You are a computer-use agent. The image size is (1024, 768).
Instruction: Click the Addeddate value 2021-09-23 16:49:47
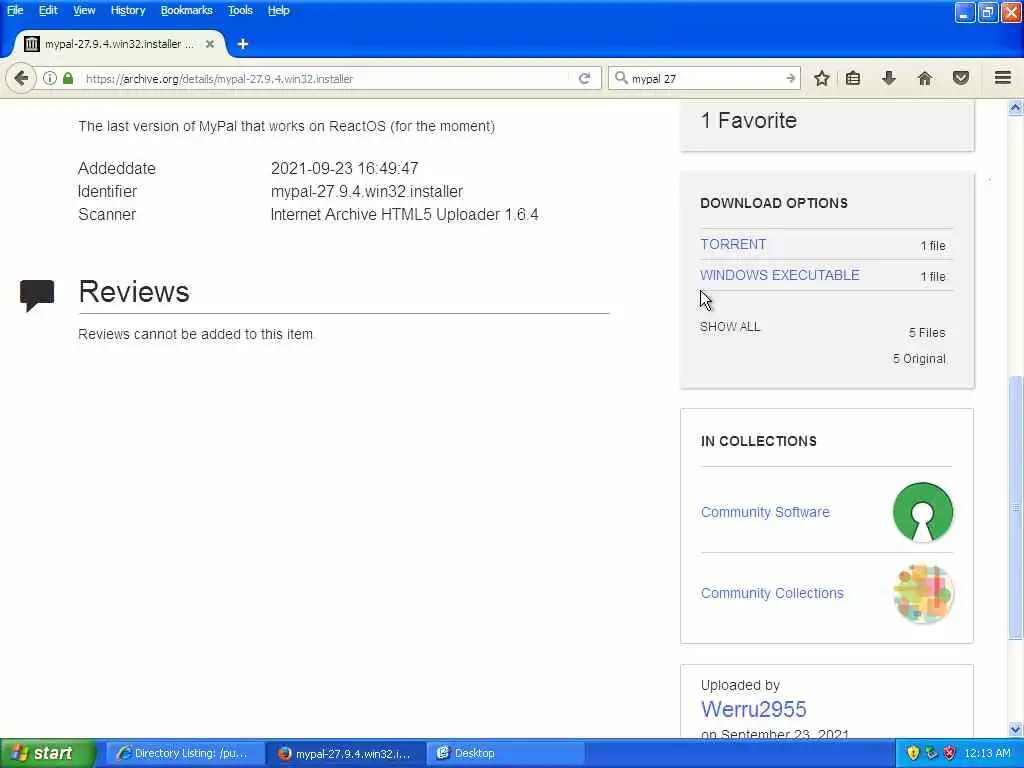pyautogui.click(x=344, y=168)
